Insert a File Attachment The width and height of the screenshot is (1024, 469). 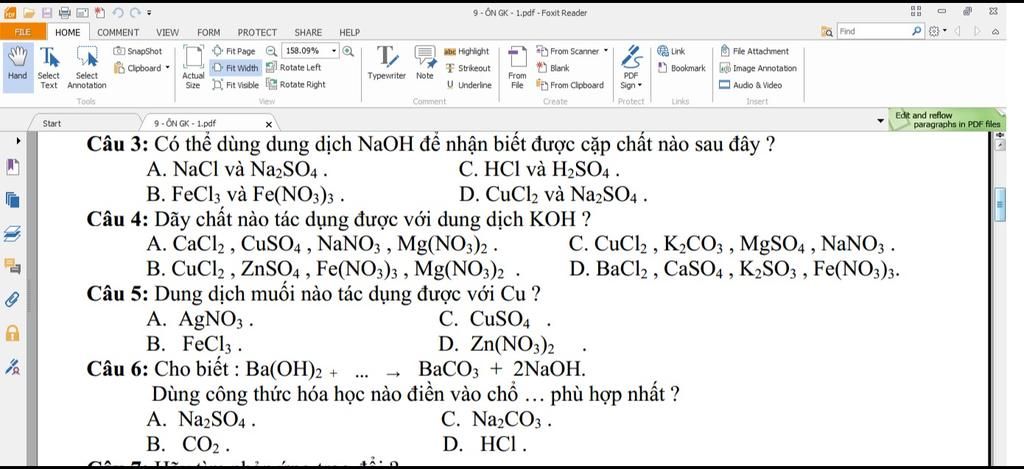pyautogui.click(x=754, y=51)
